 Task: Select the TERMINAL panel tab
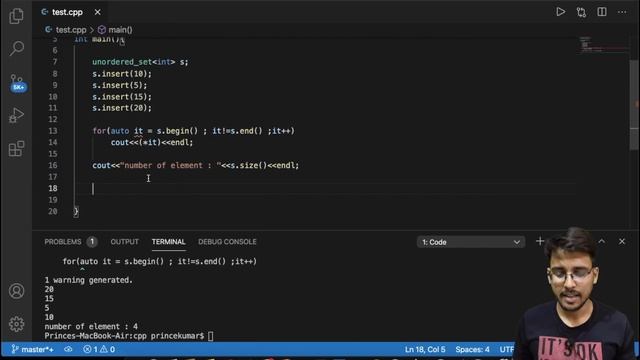(x=169, y=242)
